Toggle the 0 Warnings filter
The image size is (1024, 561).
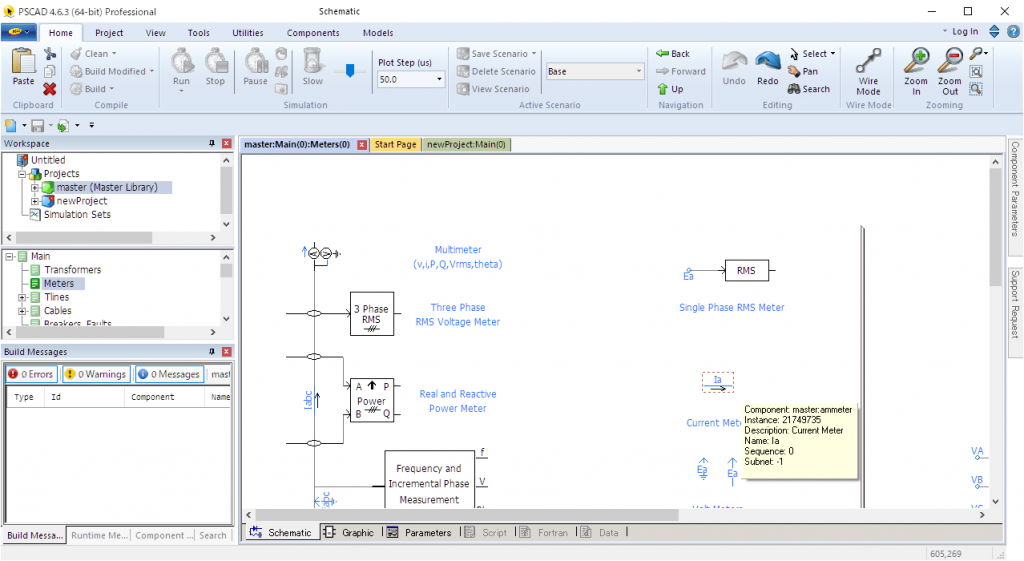pos(96,374)
